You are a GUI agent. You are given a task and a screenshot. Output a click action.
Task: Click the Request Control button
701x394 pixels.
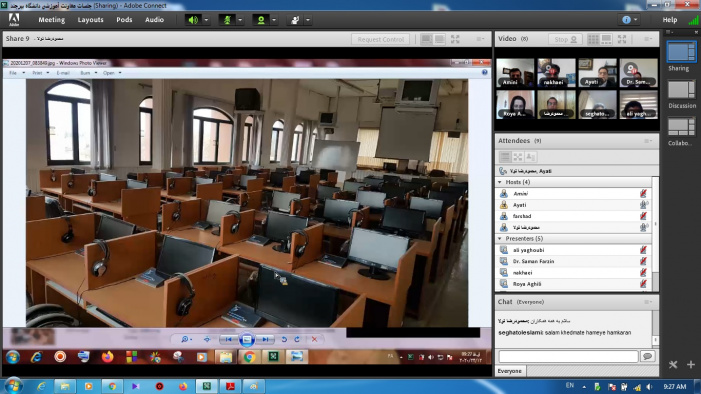tap(381, 39)
